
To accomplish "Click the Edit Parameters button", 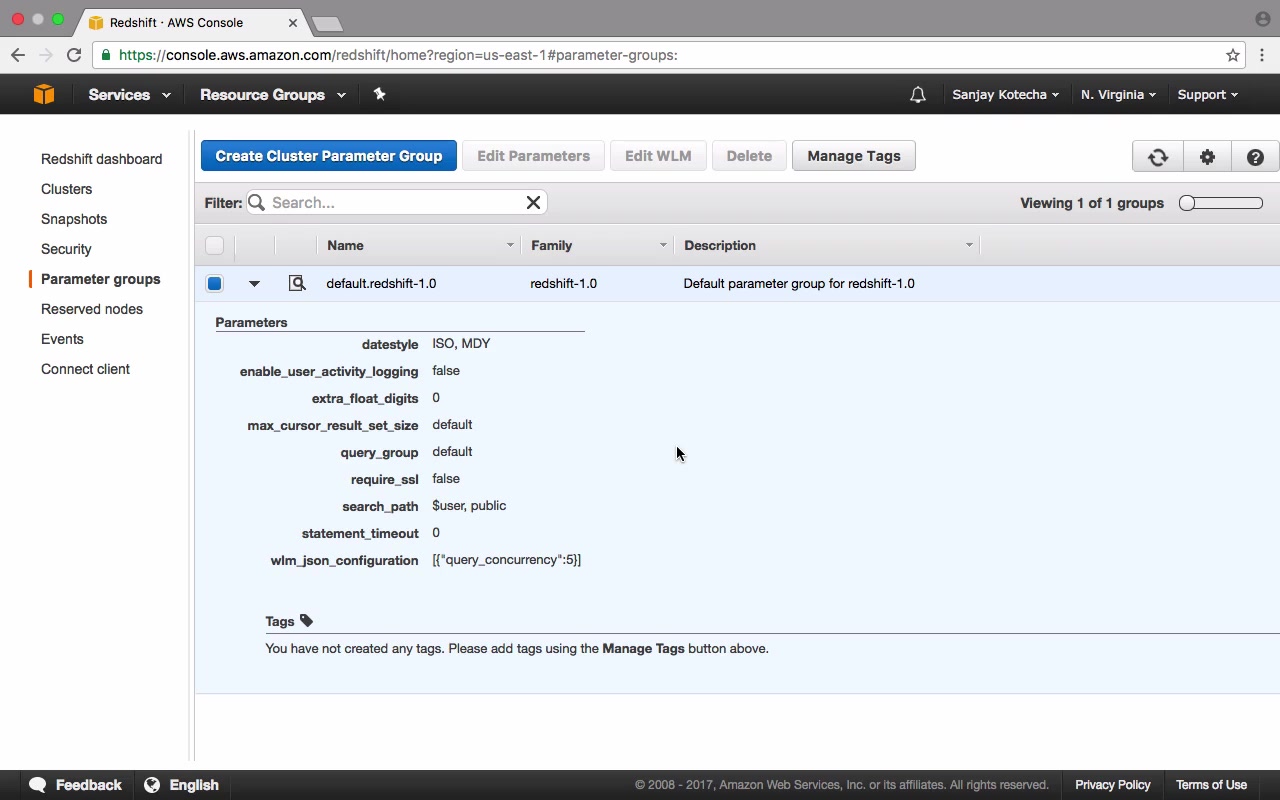I will pyautogui.click(x=534, y=156).
